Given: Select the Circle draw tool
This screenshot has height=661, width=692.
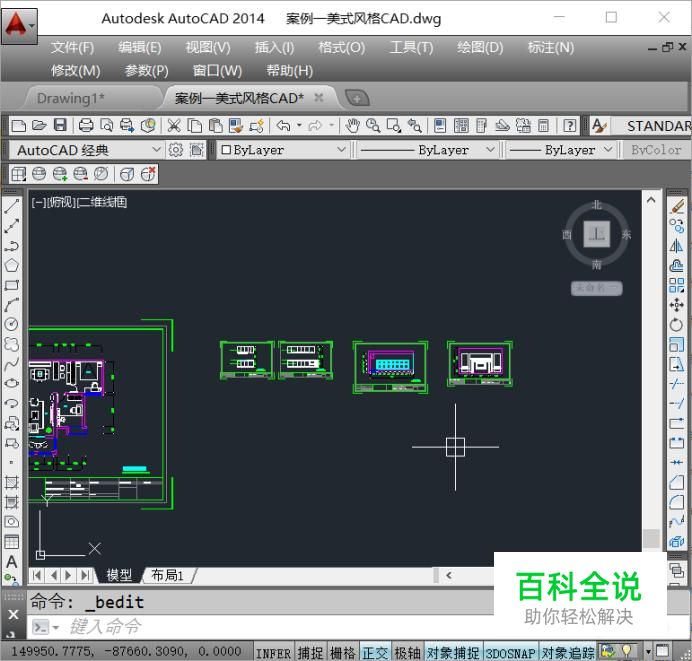Looking at the screenshot, I should 11,324.
